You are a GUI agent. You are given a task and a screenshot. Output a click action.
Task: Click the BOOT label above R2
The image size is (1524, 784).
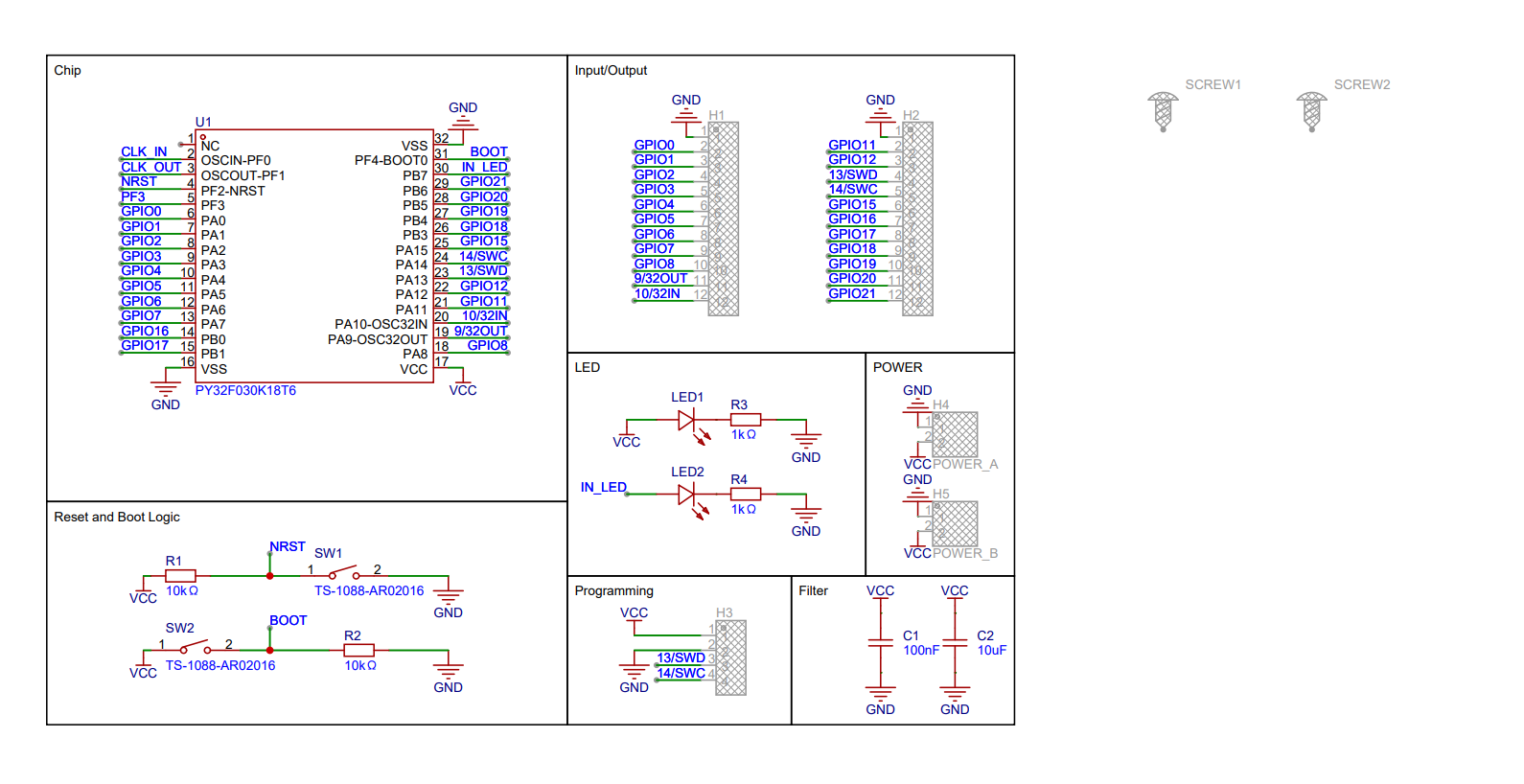point(289,620)
